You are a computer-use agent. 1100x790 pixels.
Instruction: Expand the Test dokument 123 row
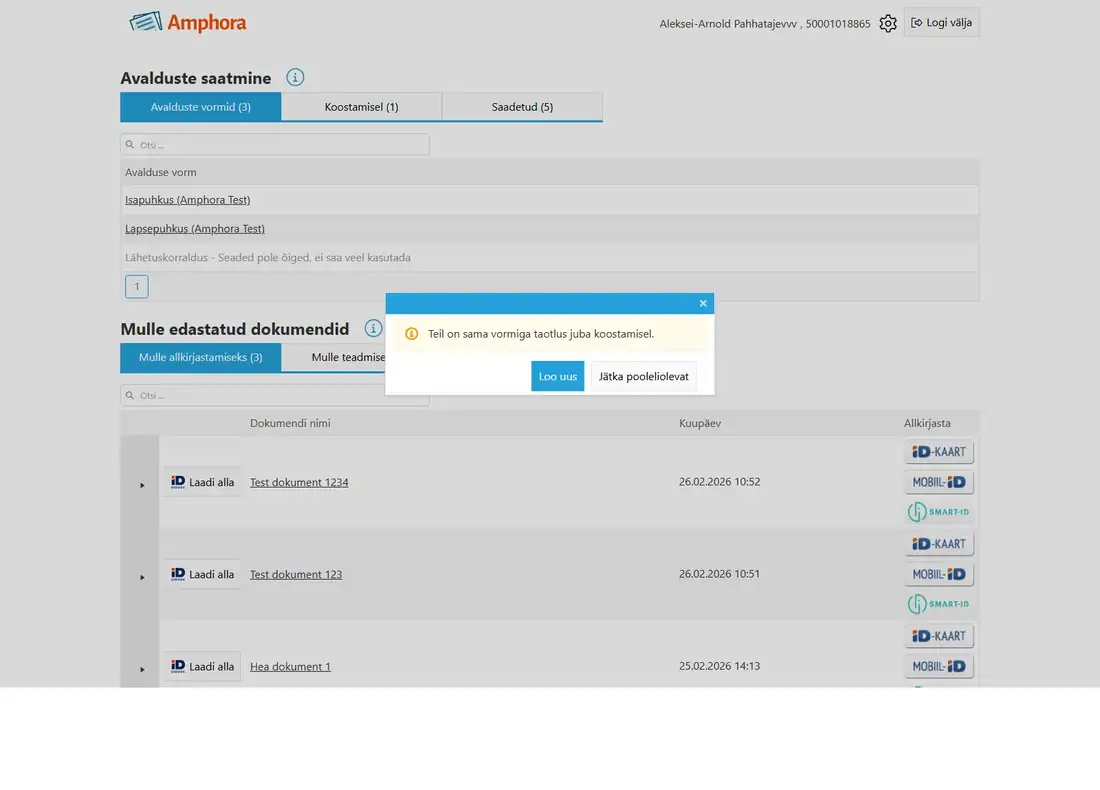[x=142, y=577]
